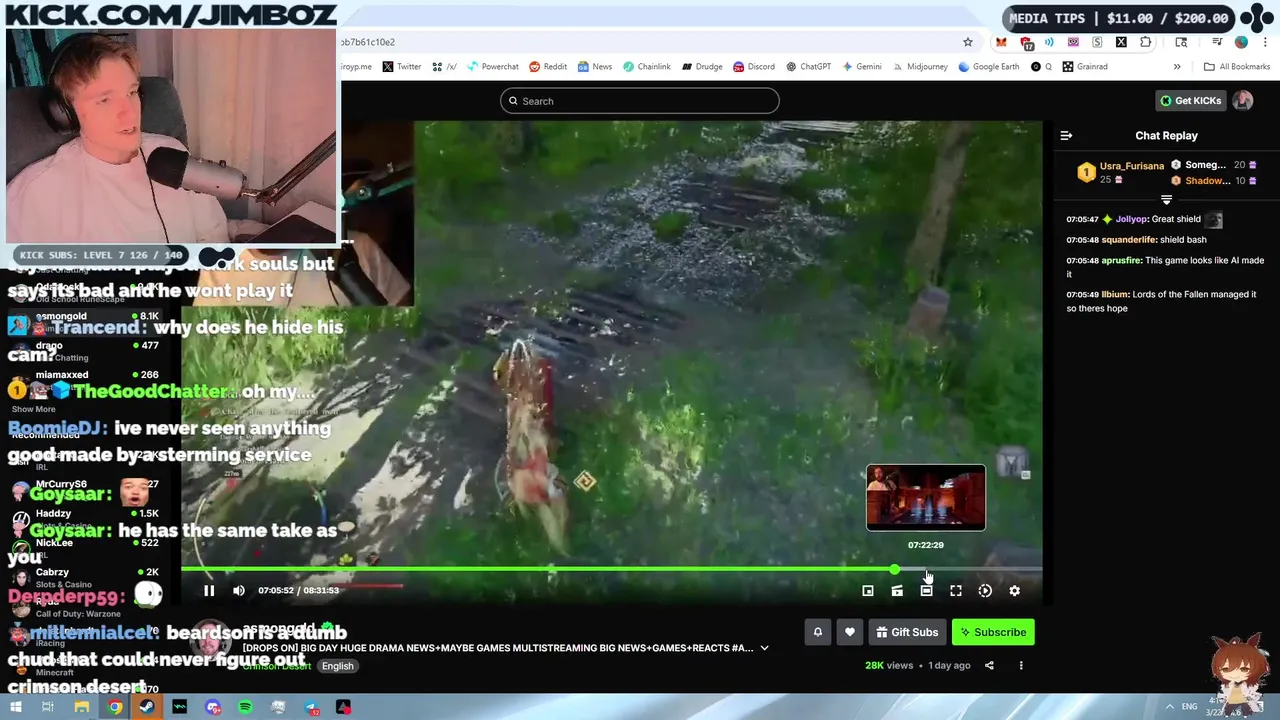The height and width of the screenshot is (720, 1280).
Task: Open the ChatGPT bookmark
Action: point(808,67)
